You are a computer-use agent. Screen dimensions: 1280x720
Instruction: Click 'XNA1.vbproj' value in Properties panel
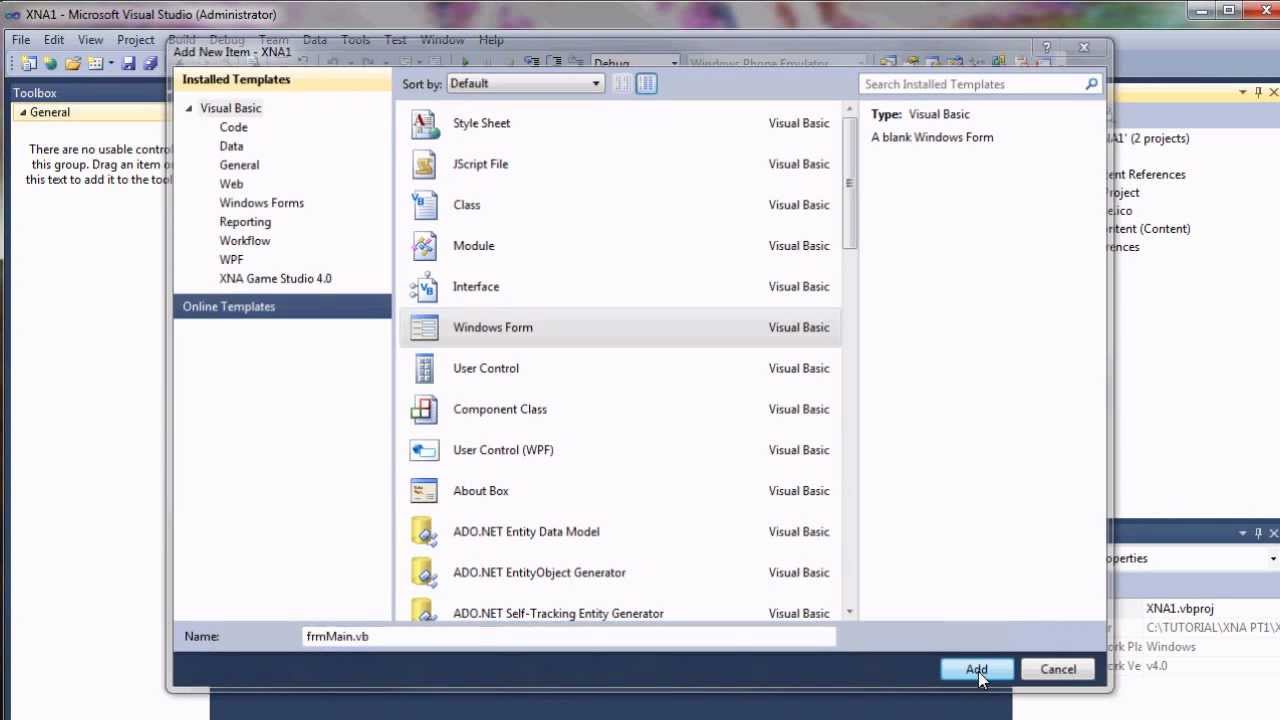coord(1180,609)
